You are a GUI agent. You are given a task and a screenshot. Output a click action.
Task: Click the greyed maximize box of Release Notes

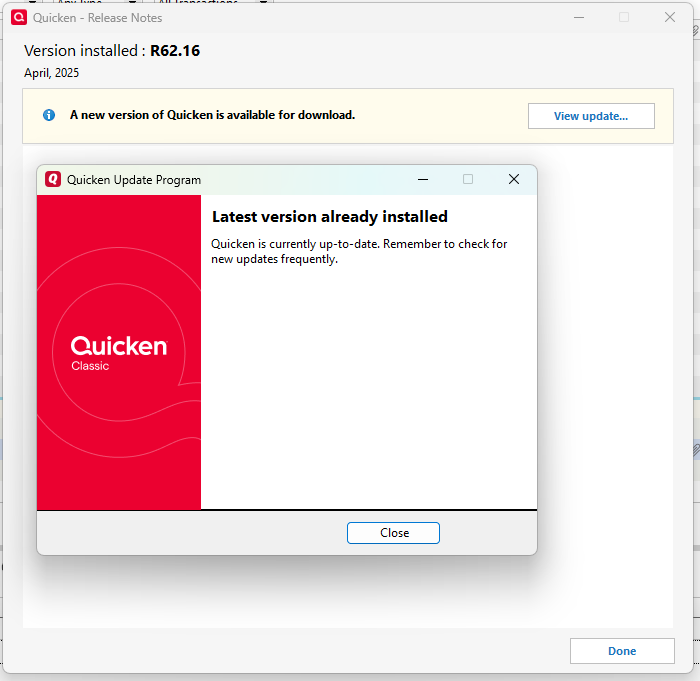(624, 17)
